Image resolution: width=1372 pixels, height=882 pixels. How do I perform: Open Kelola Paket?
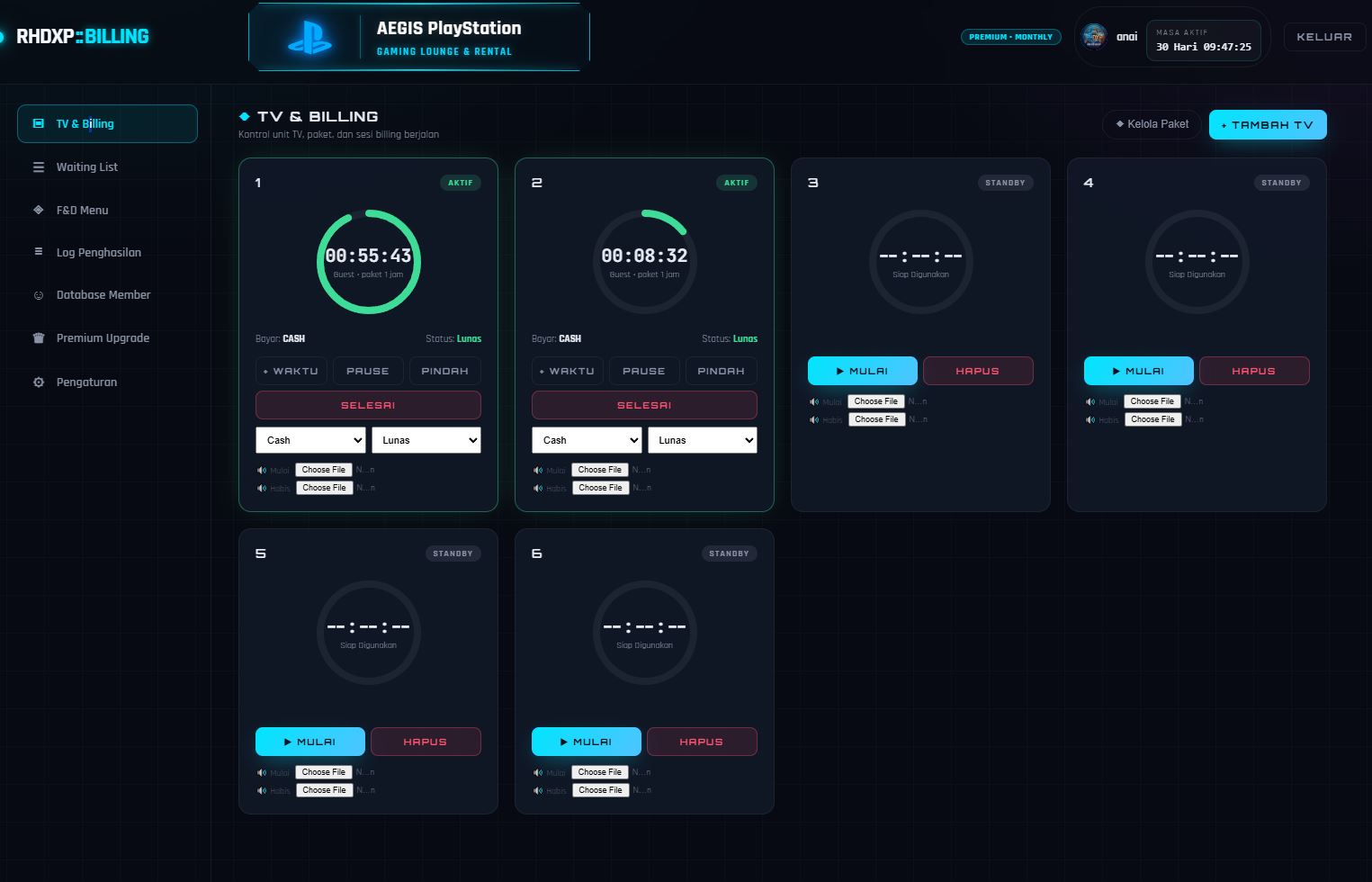pos(1152,124)
